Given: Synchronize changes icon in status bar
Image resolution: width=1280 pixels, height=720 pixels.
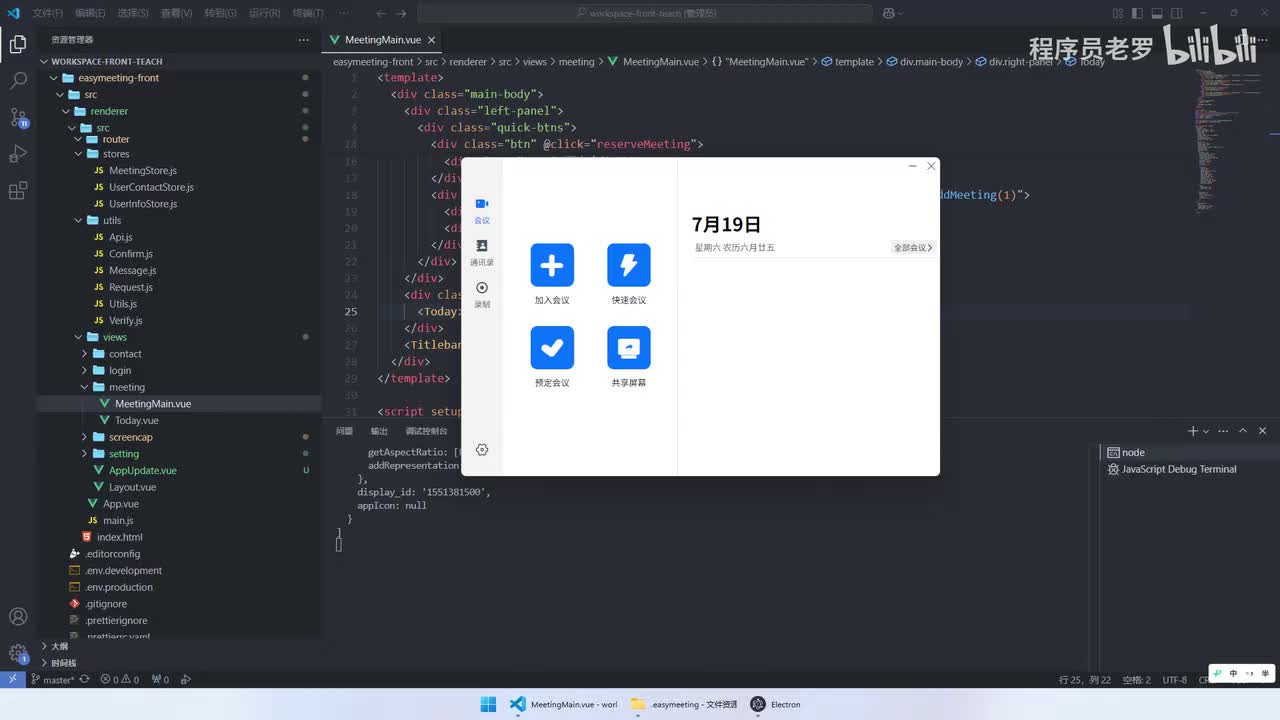Looking at the screenshot, I should point(85,680).
